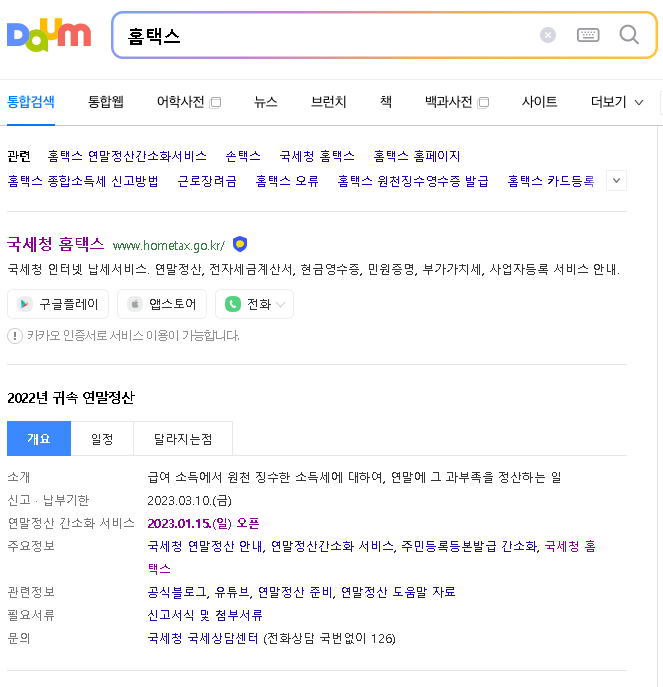
Task: Click the exclamation info icon
Action: [15, 336]
